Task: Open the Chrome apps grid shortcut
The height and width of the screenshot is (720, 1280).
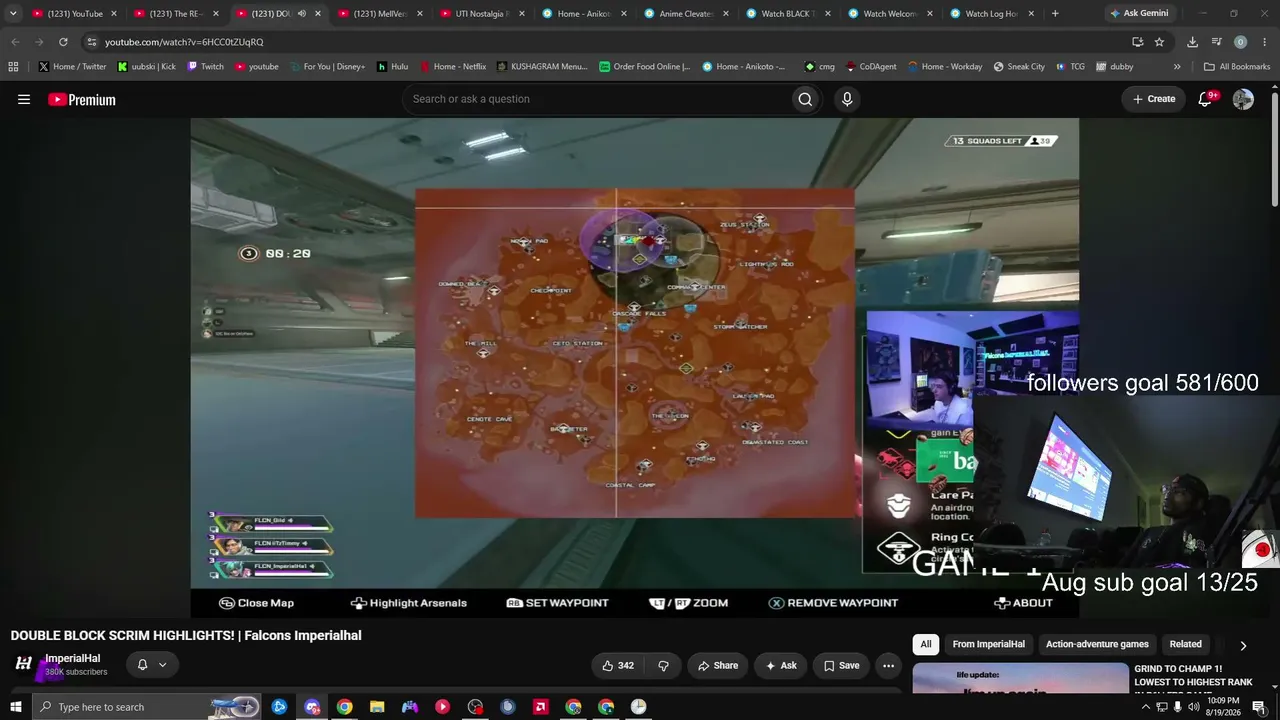Action: point(13,67)
